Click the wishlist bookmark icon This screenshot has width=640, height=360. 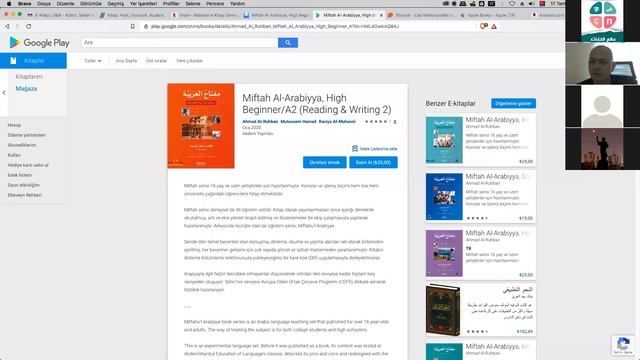(x=355, y=149)
